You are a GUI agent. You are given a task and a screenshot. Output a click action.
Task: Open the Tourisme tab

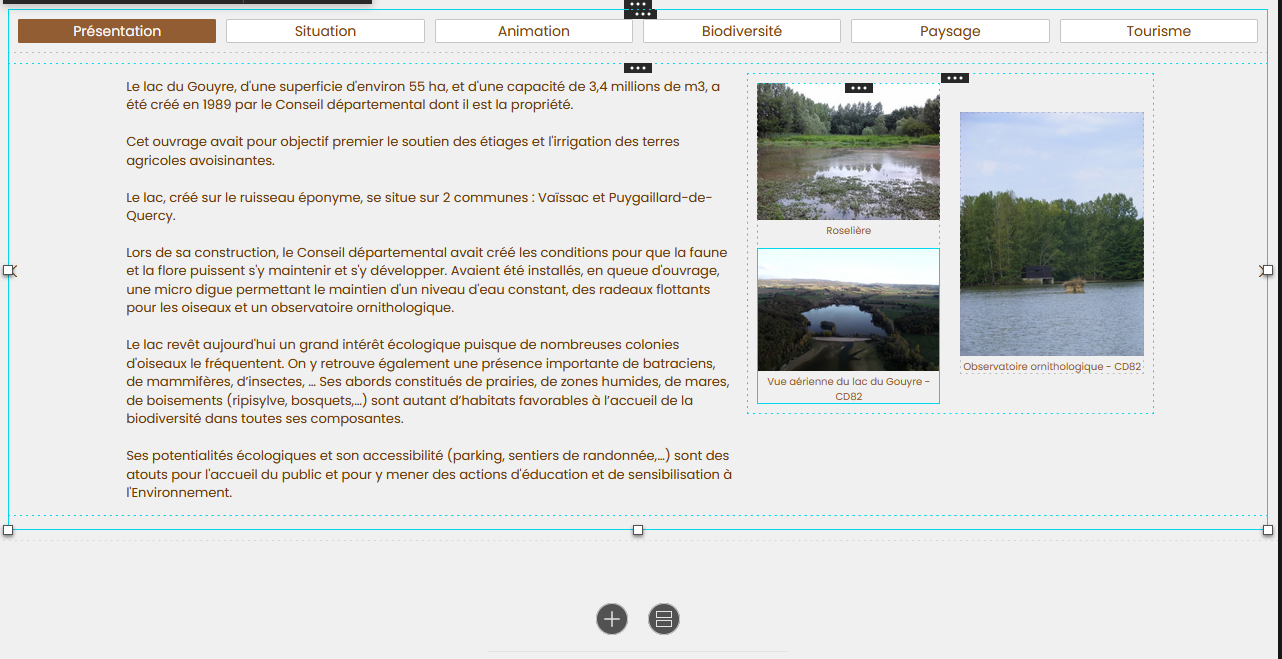tap(1158, 31)
